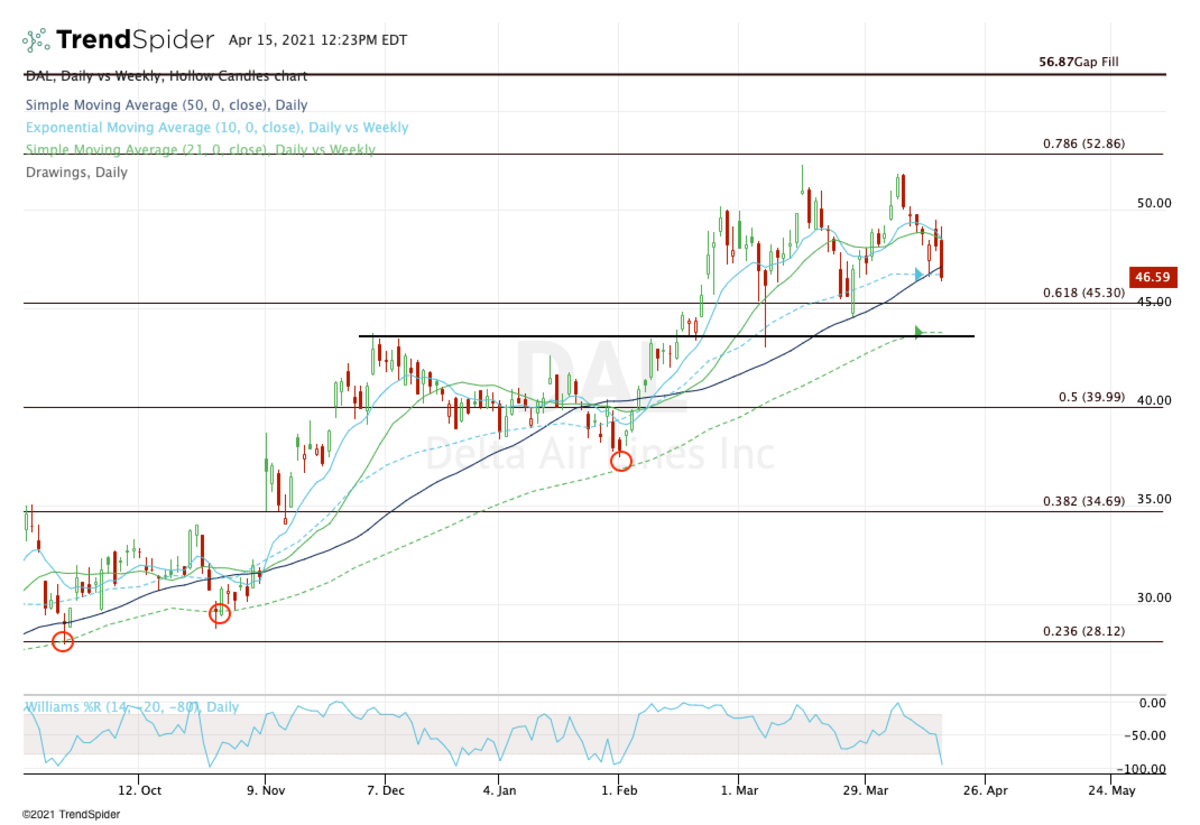This screenshot has height=825, width=1200.
Task: Click the red circle annotation near February low
Action: point(623,461)
